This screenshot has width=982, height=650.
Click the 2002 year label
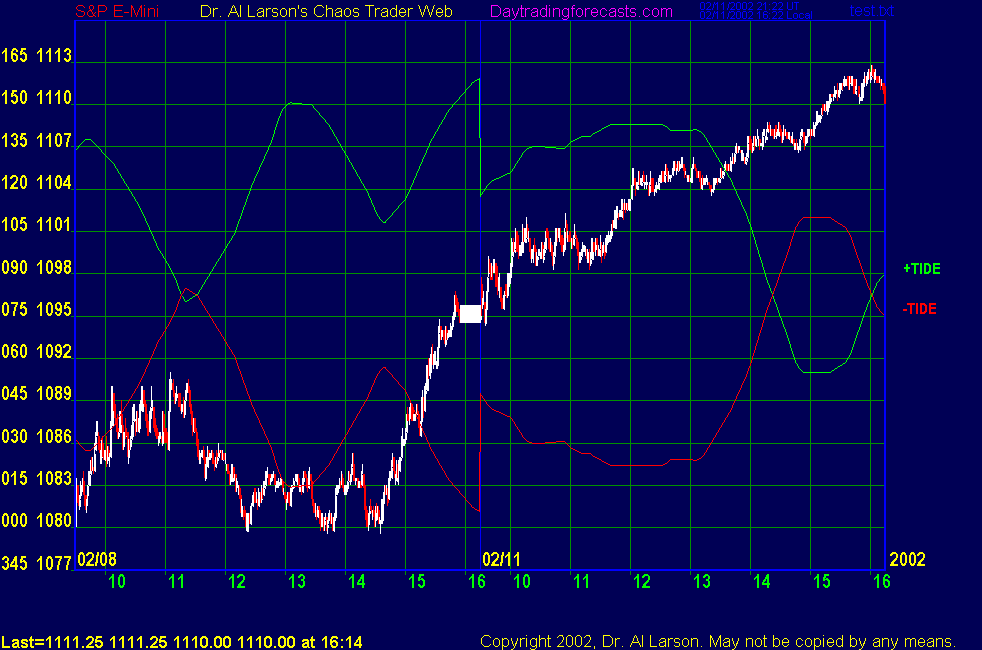(x=908, y=558)
